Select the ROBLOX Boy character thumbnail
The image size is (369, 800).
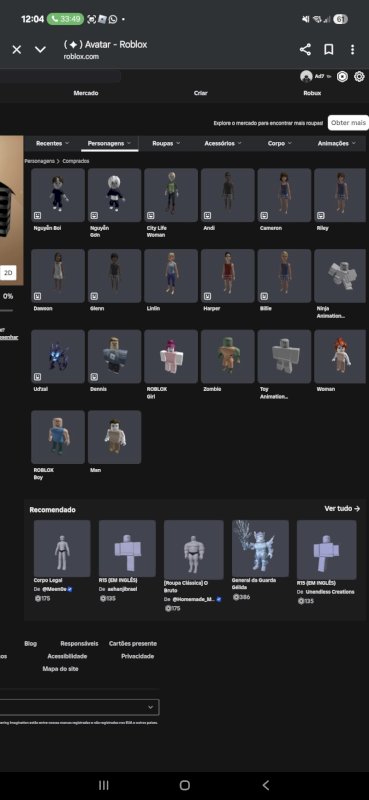click(58, 437)
